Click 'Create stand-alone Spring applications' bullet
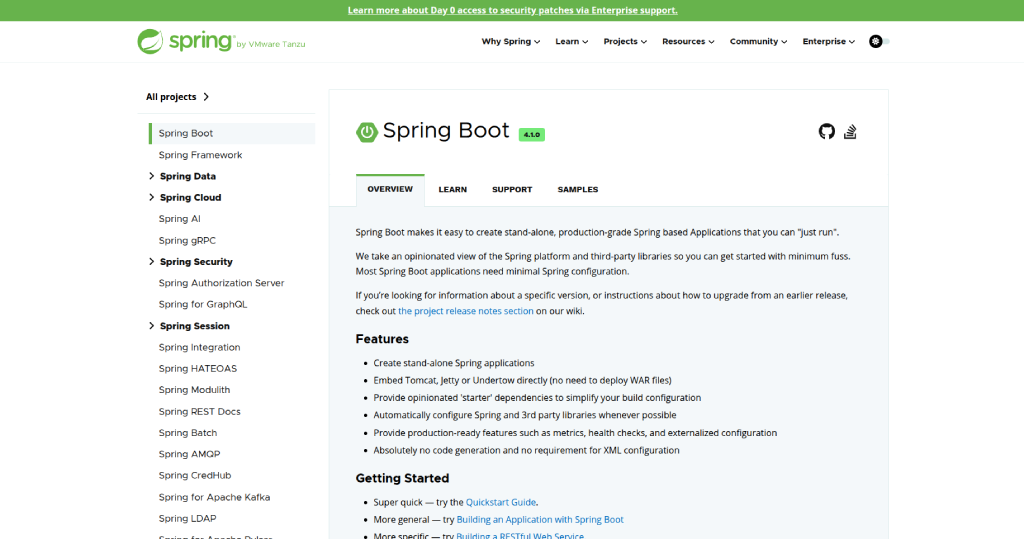Screen dimensions: 1024x539 pyautogui.click(x=454, y=363)
